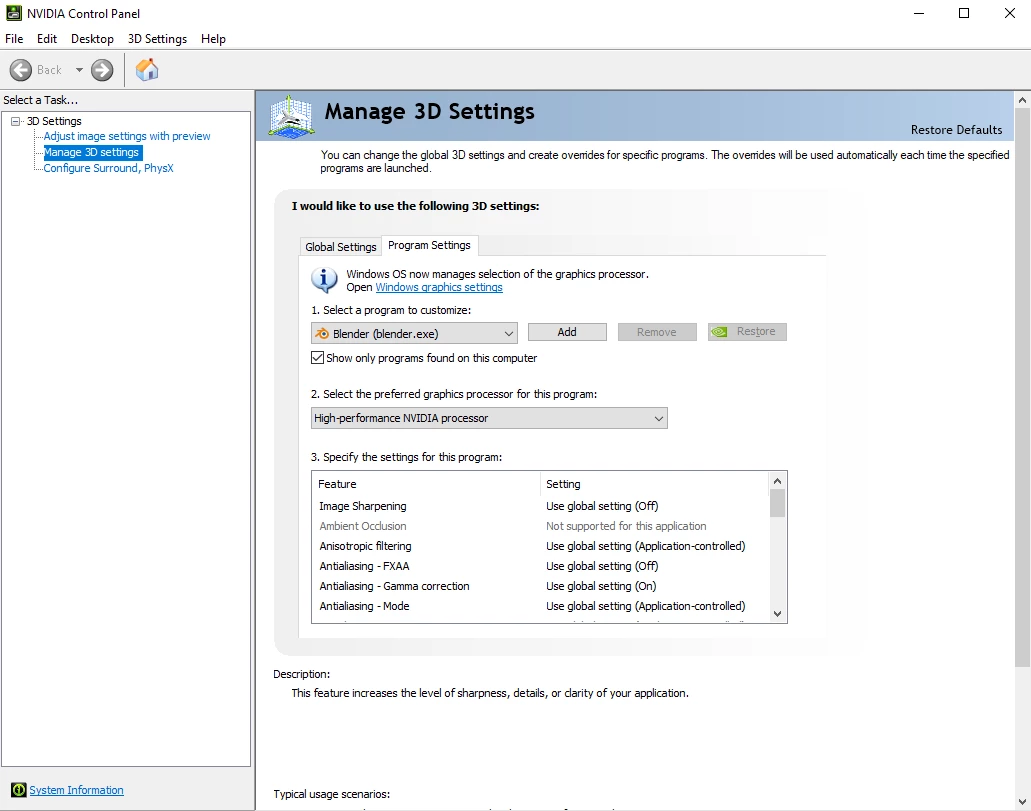Click the Back arrow icon
This screenshot has width=1031, height=811.
pos(20,70)
